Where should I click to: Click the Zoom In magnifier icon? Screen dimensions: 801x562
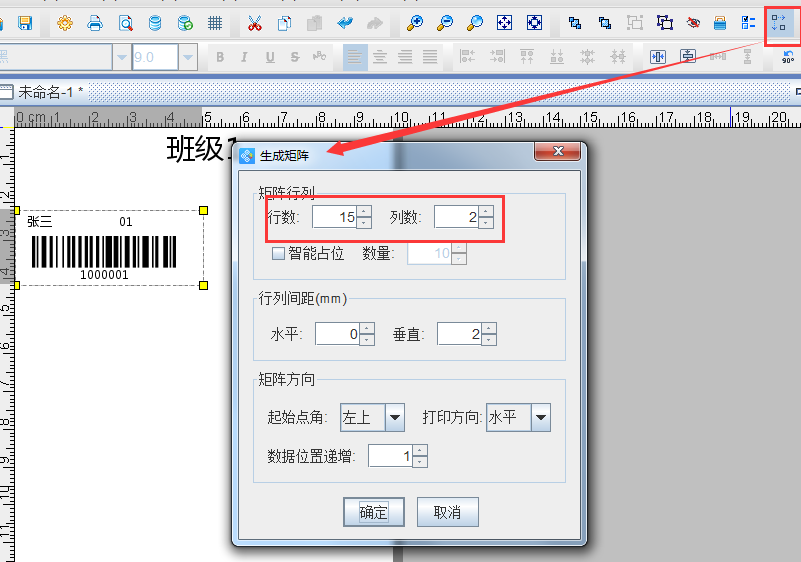415,23
